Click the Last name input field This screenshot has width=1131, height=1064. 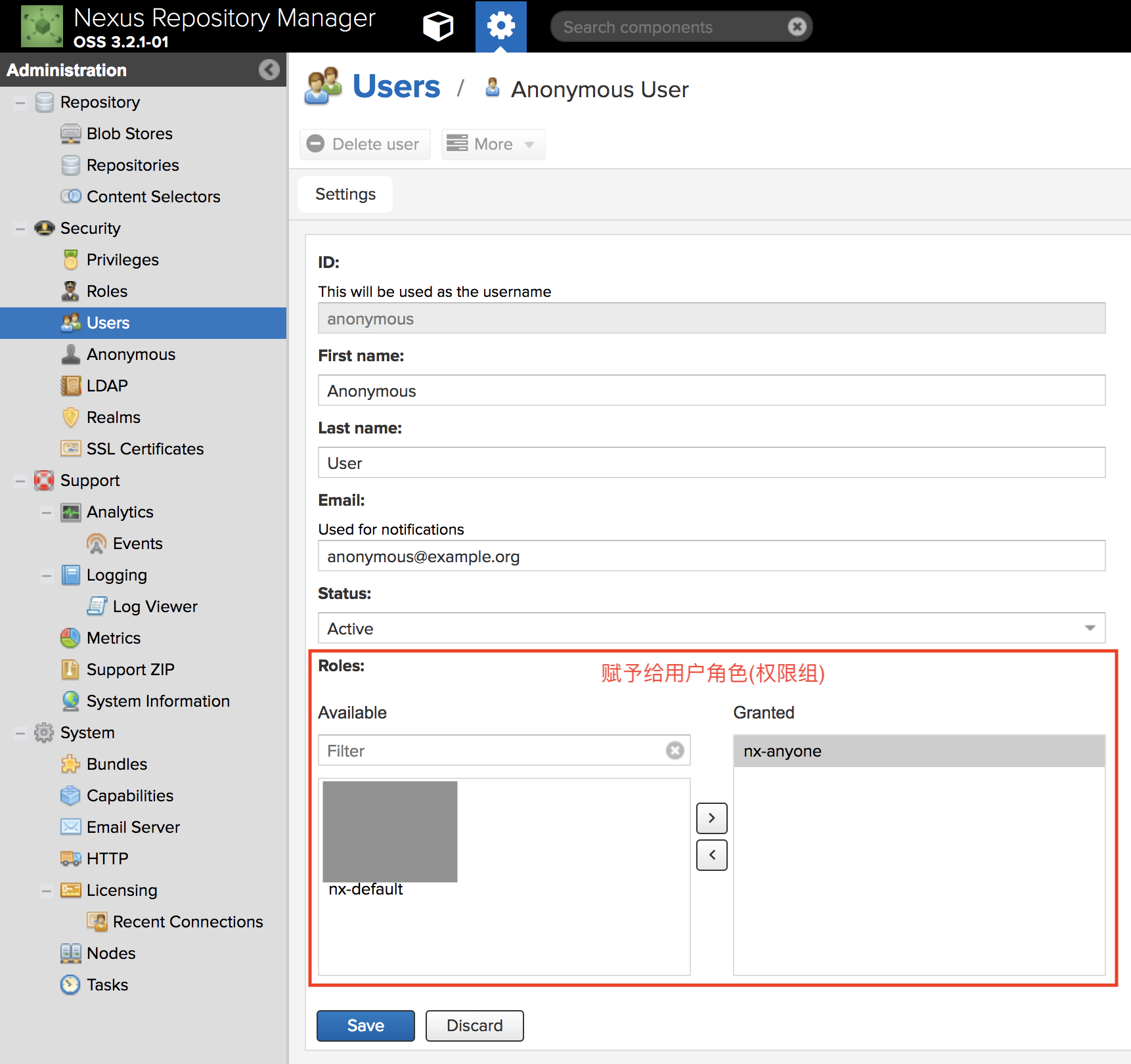(712, 463)
